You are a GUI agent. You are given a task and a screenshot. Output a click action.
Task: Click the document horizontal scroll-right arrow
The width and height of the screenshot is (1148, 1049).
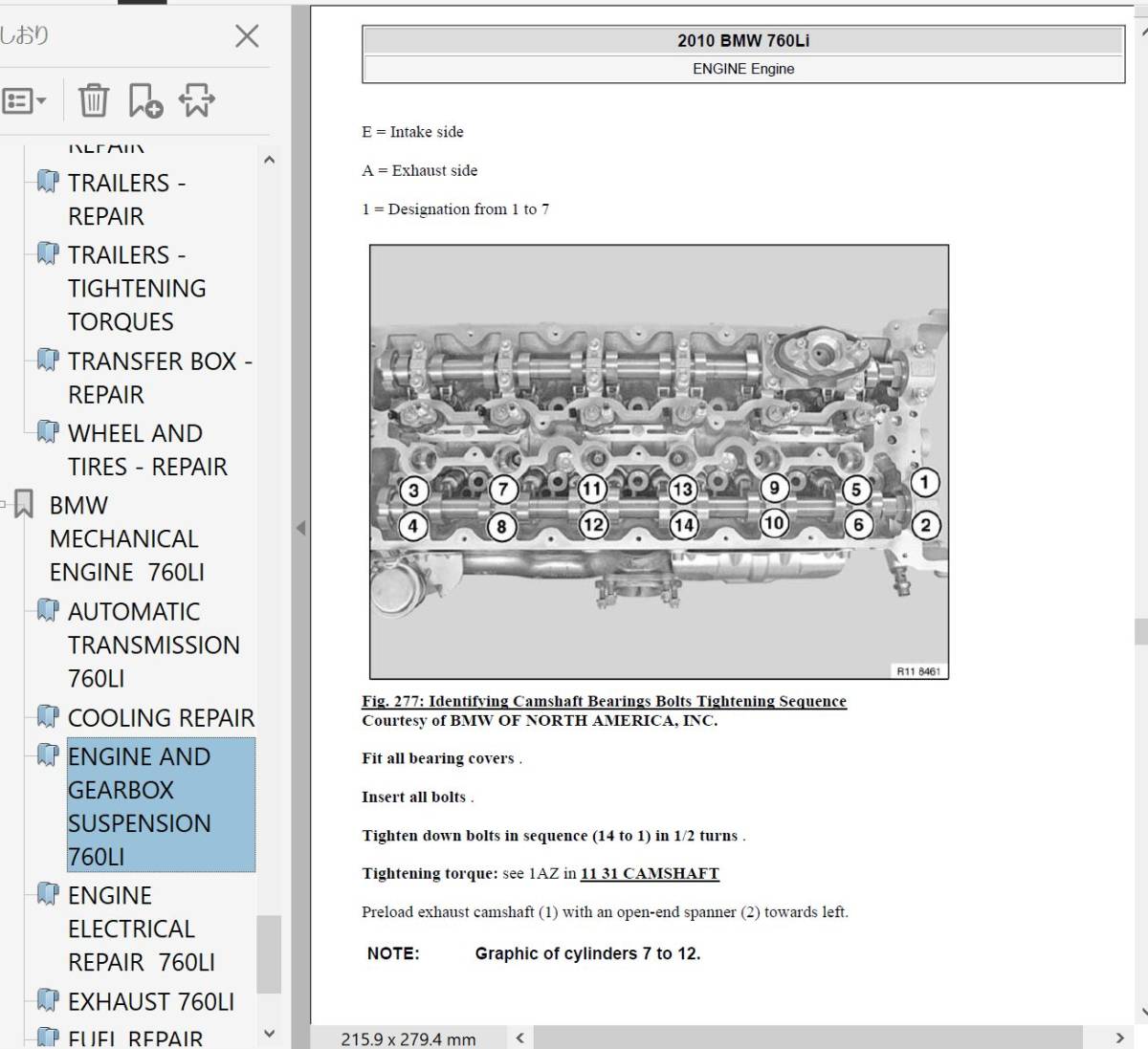(x=1119, y=1038)
